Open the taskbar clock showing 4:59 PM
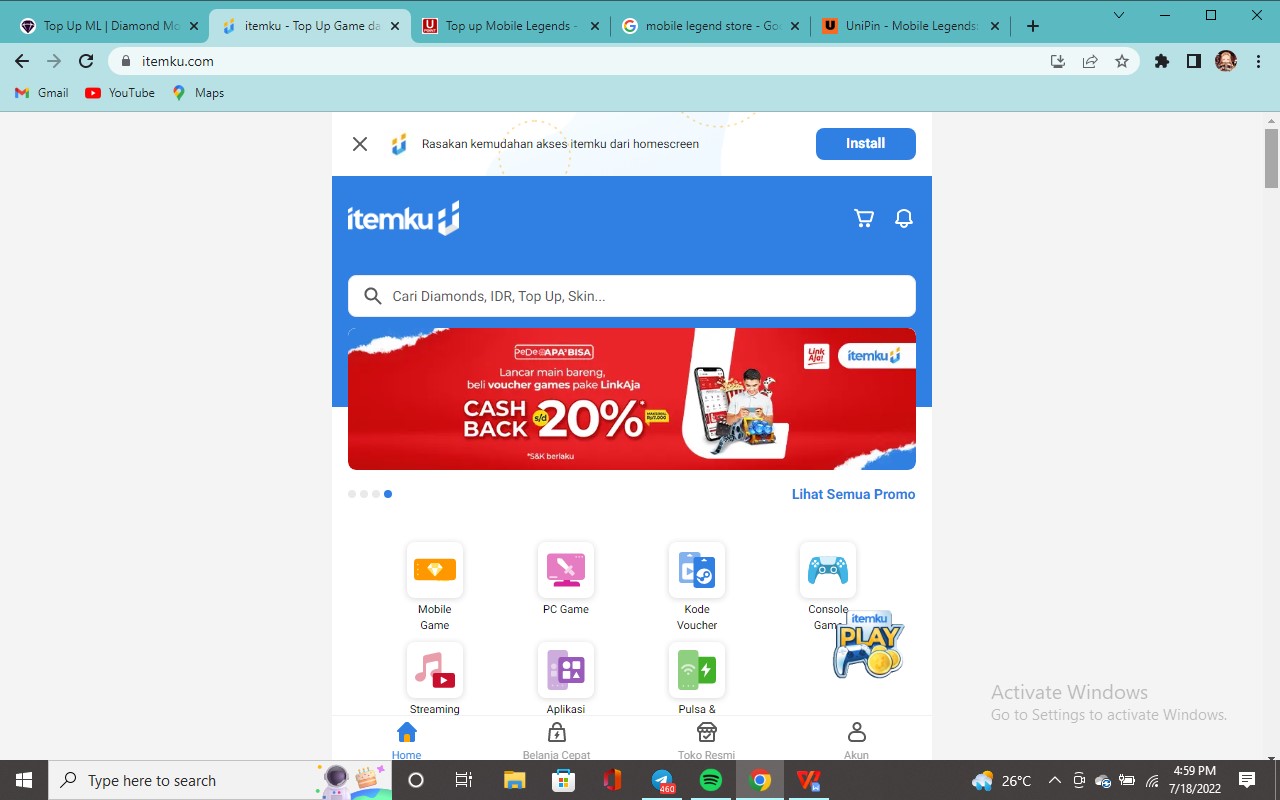 tap(1194, 780)
